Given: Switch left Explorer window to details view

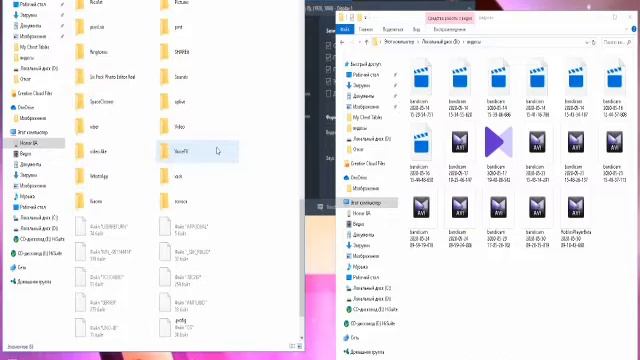Looking at the screenshot, I should pyautogui.click(x=292, y=346).
